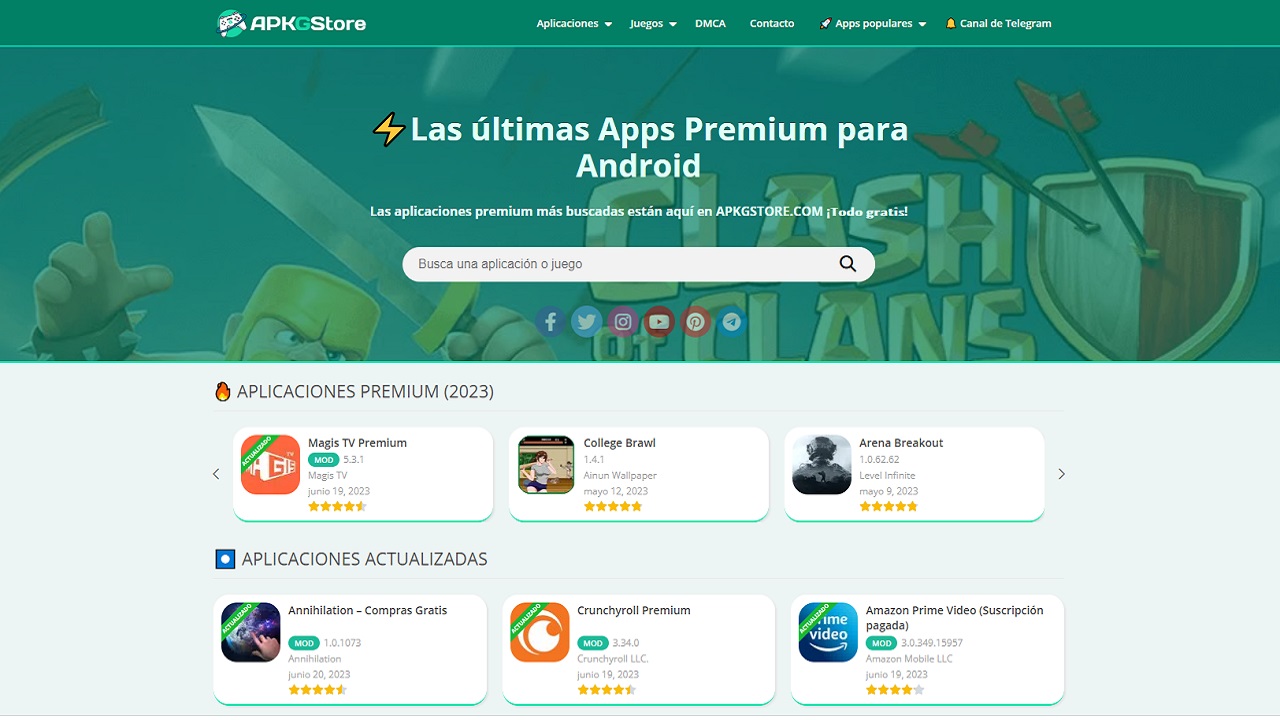Open the Telegram social icon

[732, 322]
